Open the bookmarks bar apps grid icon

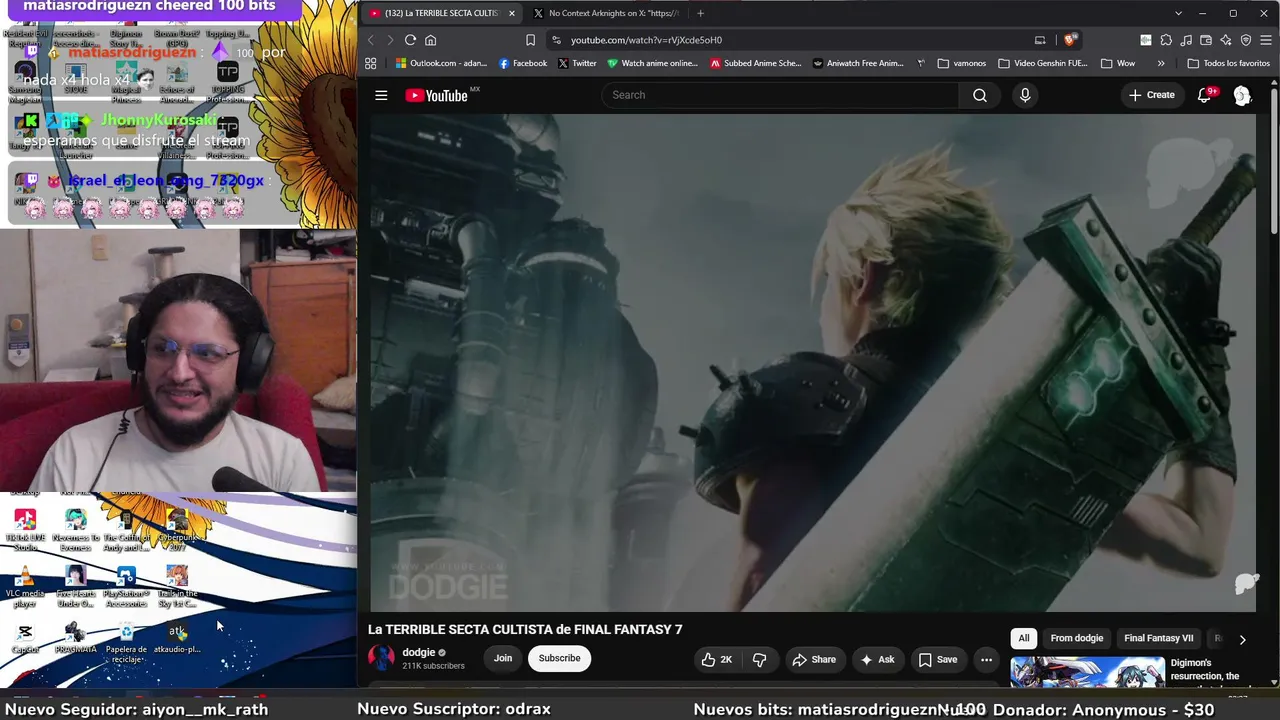(371, 63)
